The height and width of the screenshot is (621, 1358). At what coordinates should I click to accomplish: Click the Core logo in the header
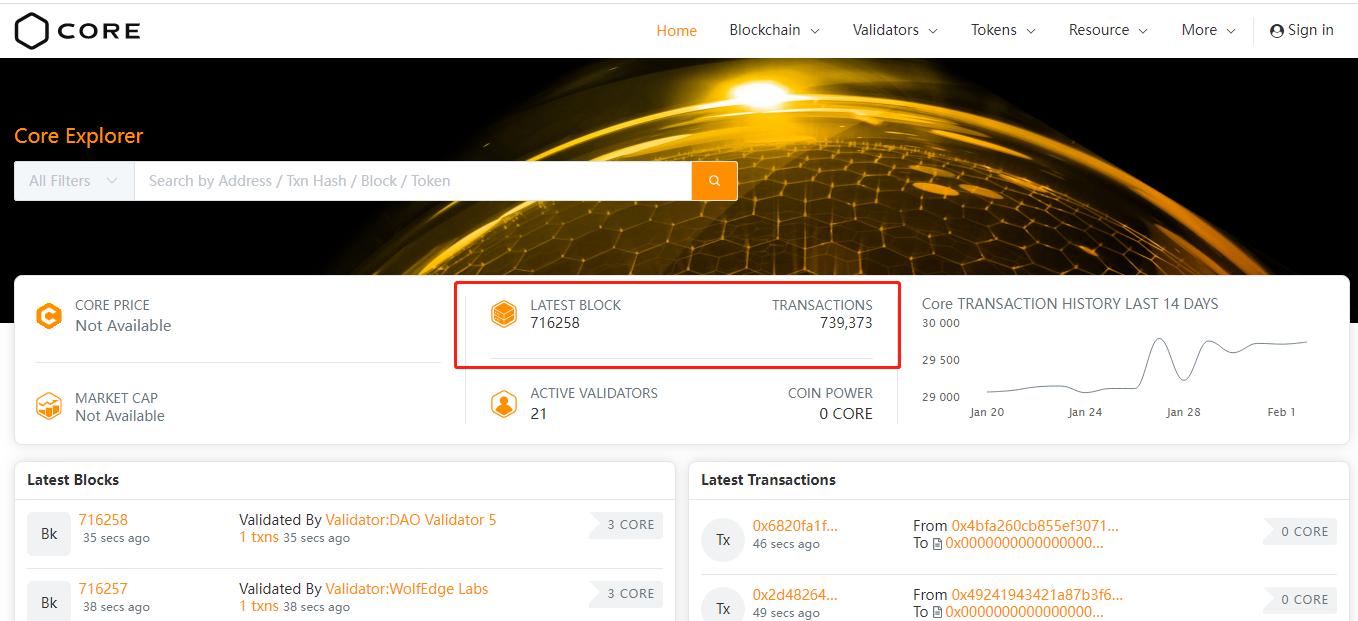point(75,30)
